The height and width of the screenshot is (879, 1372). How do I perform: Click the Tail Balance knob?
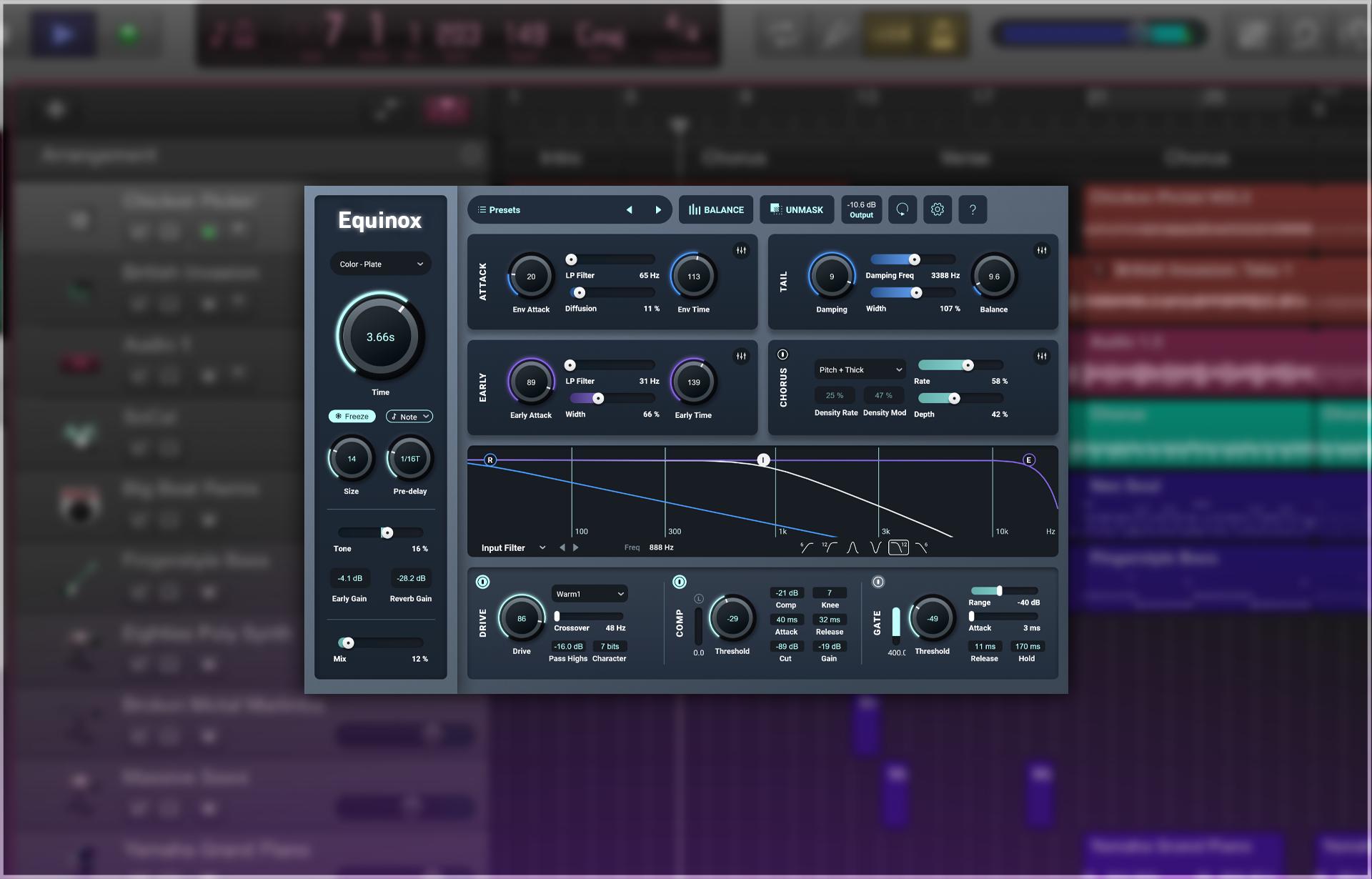994,277
